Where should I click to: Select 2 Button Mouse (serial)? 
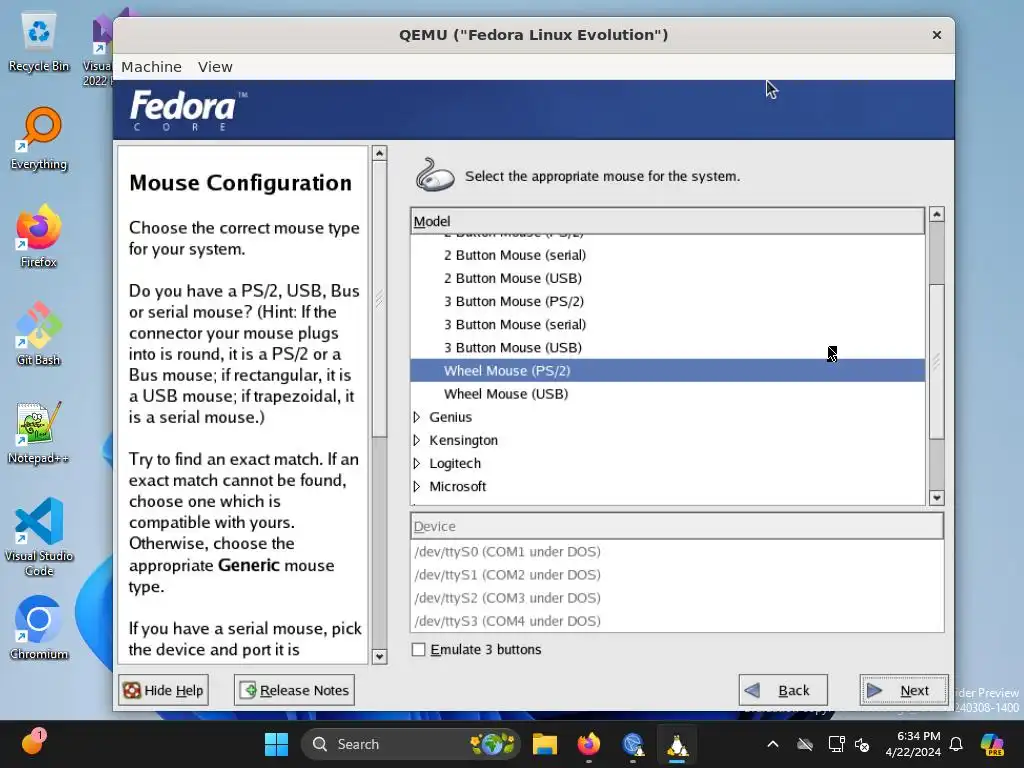tap(667, 255)
